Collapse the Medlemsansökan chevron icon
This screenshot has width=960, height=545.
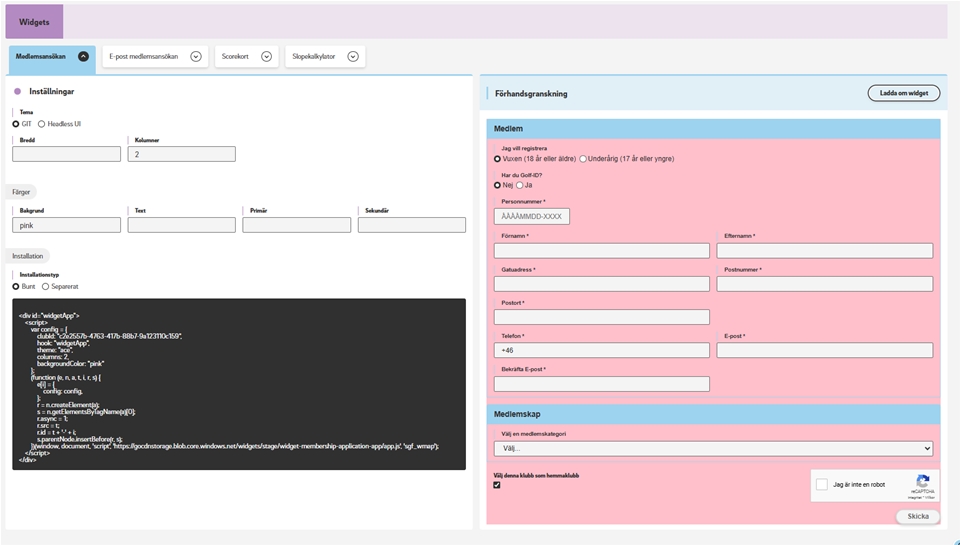(x=83, y=57)
